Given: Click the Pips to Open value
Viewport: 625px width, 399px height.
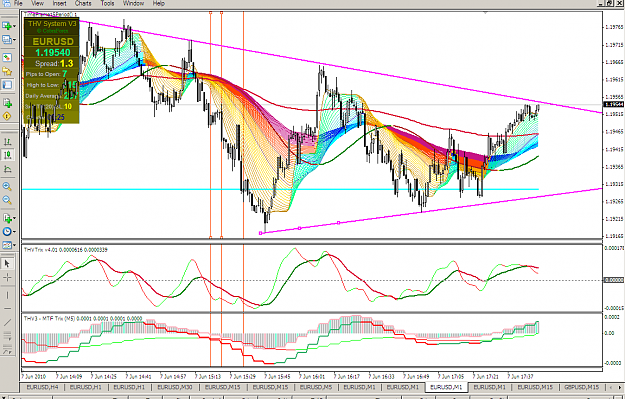Looking at the screenshot, I should tap(65, 74).
